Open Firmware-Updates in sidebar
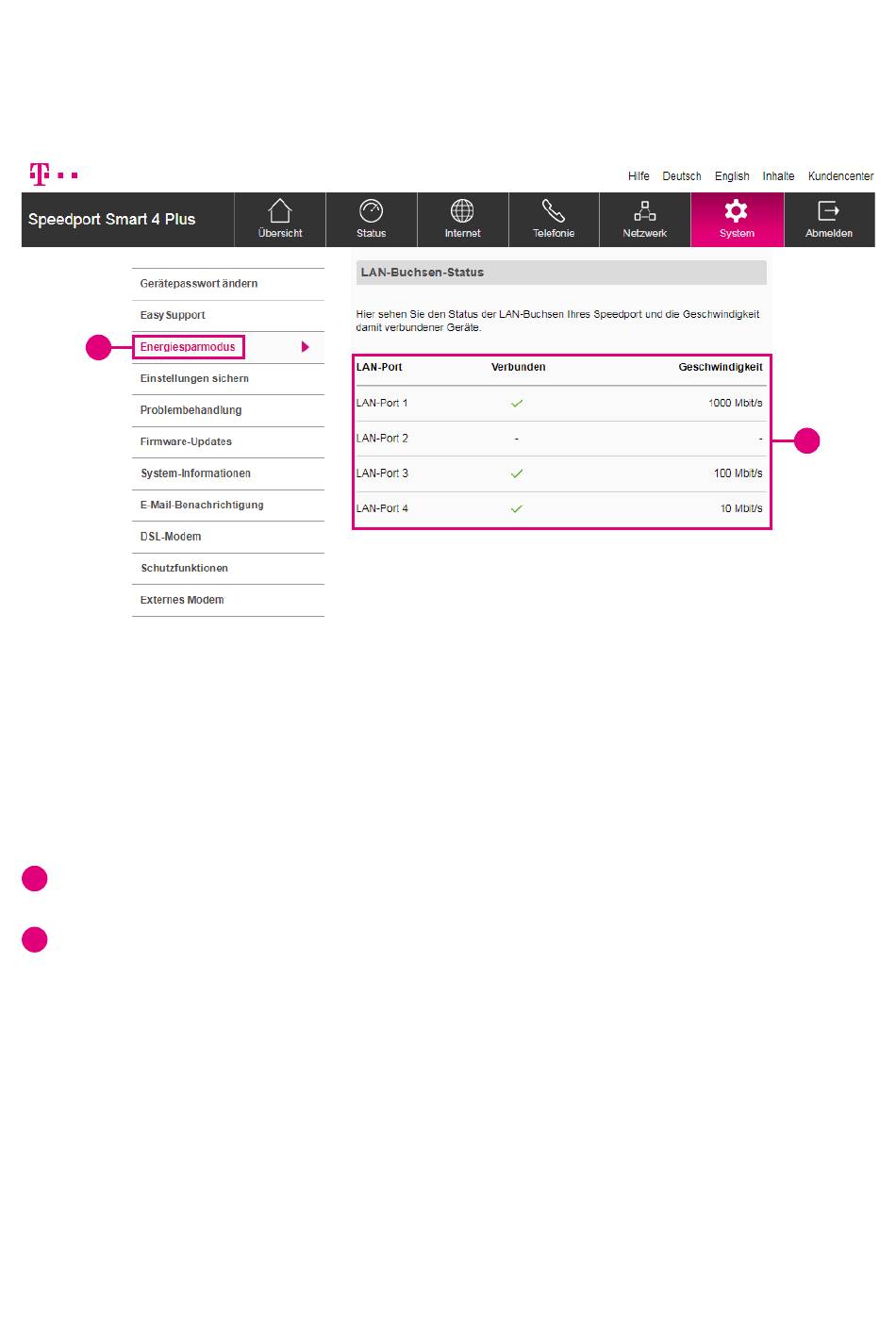 [186, 441]
